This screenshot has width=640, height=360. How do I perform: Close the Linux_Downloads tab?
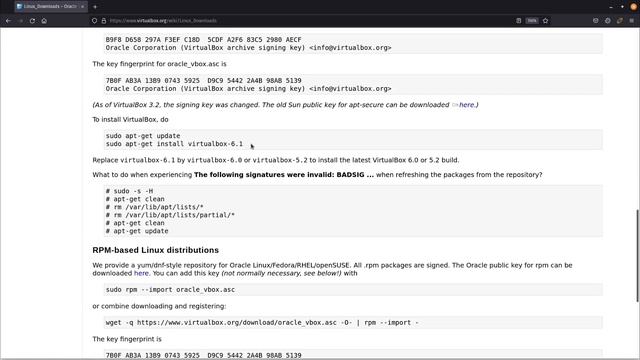[82, 7]
